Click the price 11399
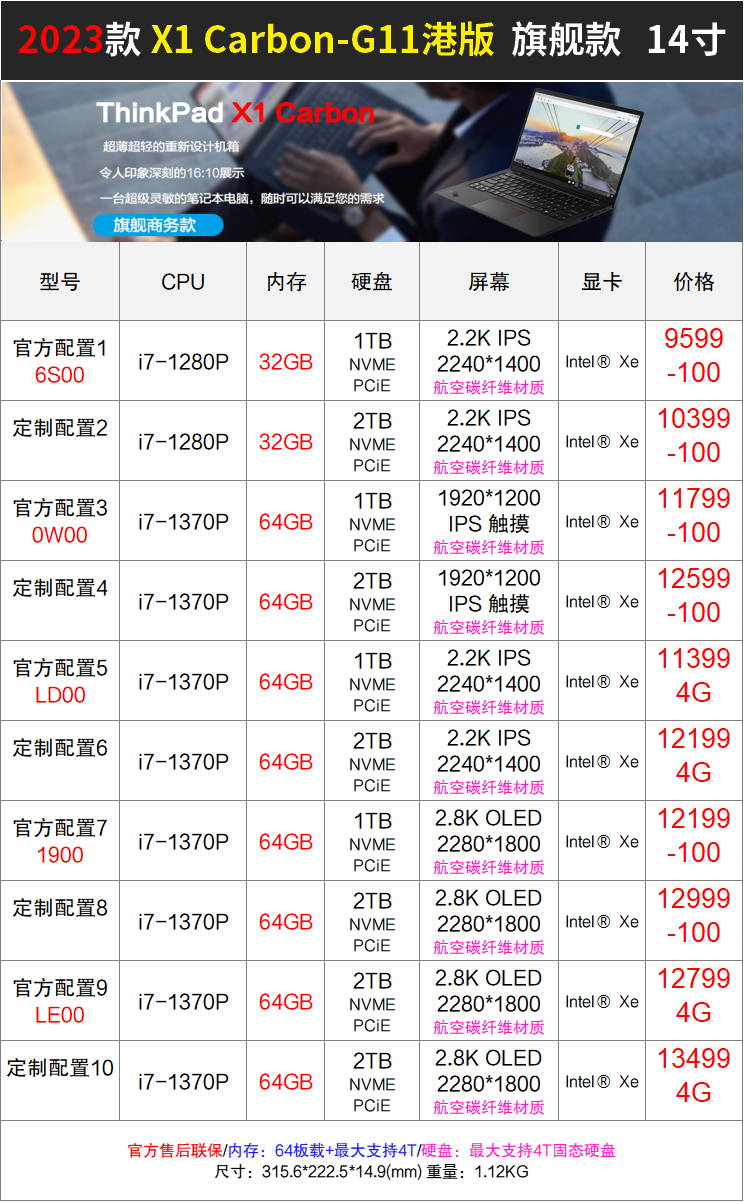This screenshot has width=744, height=1202. 694,658
